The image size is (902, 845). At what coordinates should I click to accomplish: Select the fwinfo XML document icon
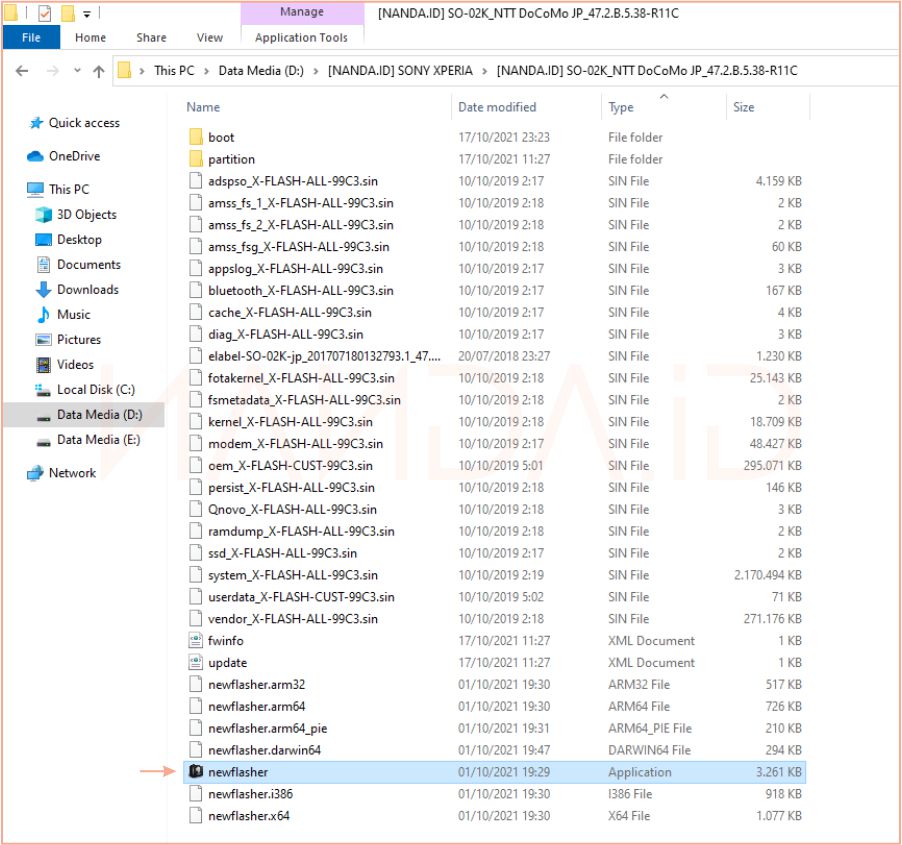pos(196,641)
